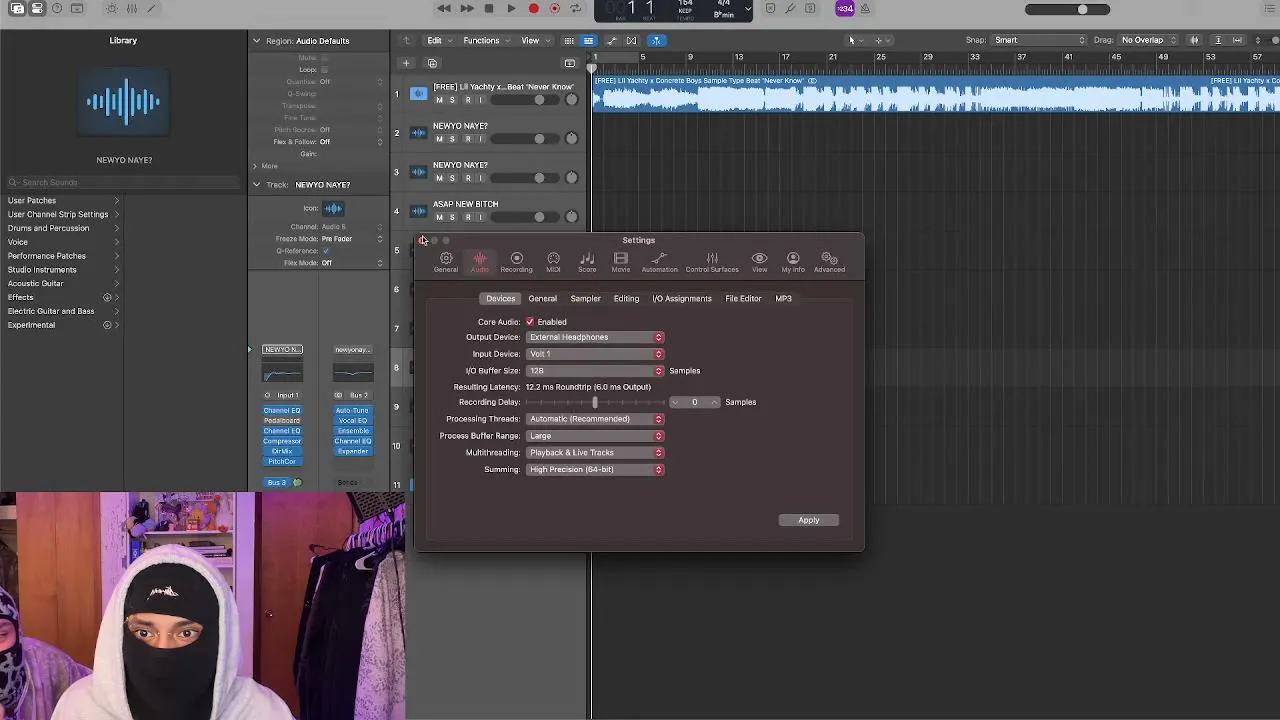Start recording with the red Record button
Image resolution: width=1280 pixels, height=720 pixels.
[533, 9]
